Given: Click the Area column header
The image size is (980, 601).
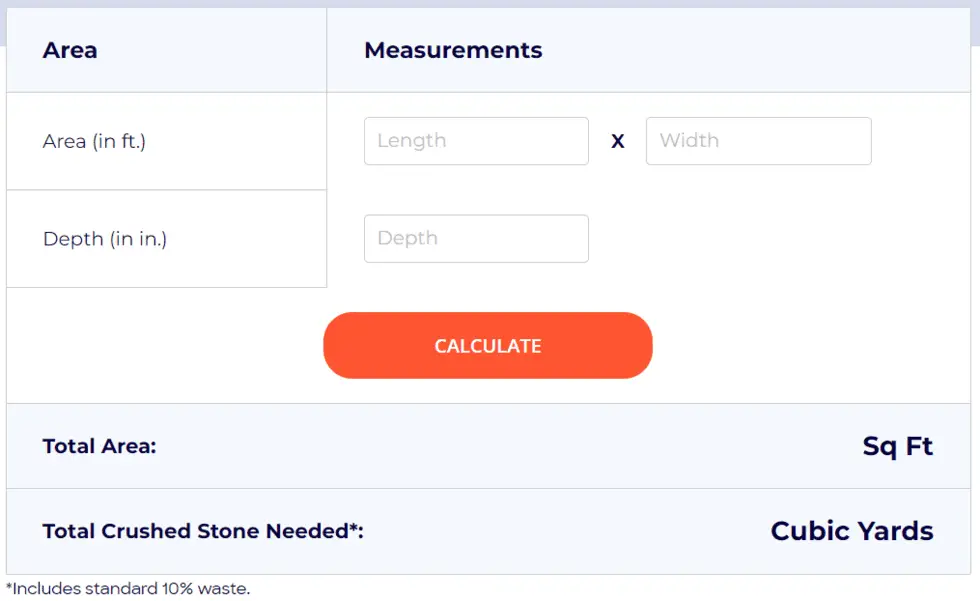Looking at the screenshot, I should click(x=70, y=50).
